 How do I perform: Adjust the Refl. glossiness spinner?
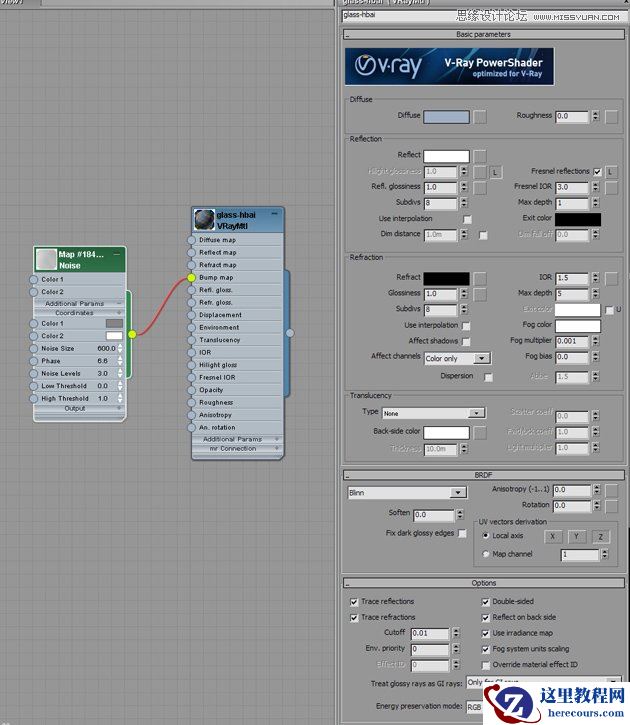[464, 187]
